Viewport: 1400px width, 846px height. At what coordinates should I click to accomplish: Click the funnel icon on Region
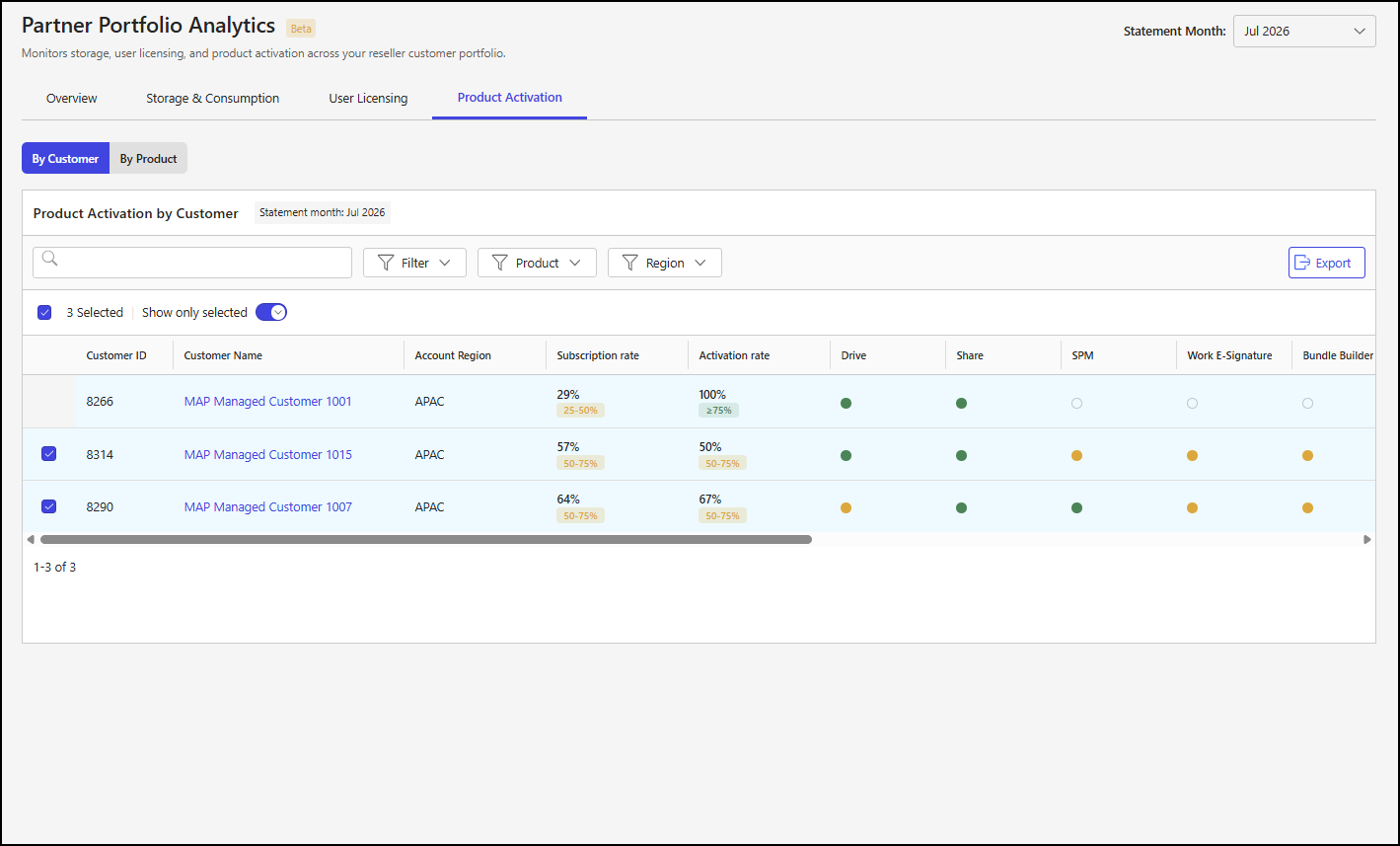click(630, 263)
